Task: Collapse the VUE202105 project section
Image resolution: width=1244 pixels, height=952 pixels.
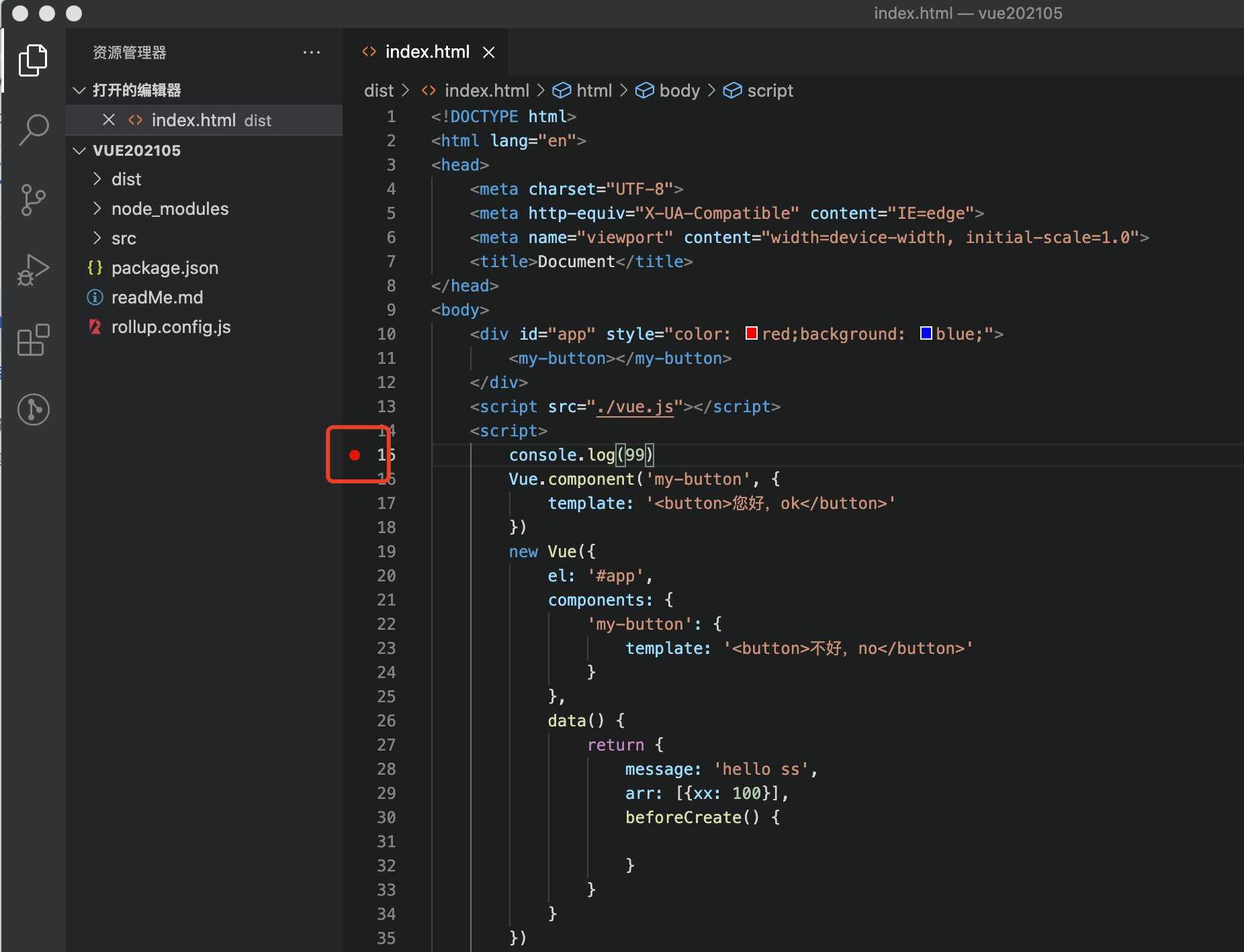Action: 79,150
